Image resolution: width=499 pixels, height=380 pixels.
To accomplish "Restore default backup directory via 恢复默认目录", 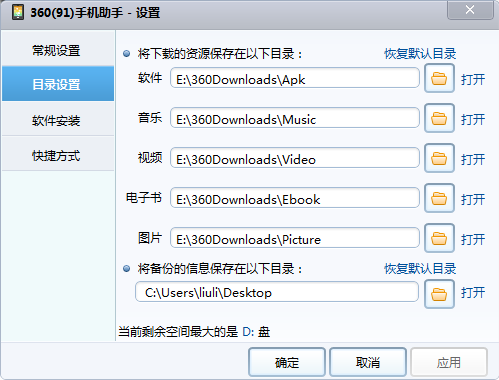I will point(420,268).
